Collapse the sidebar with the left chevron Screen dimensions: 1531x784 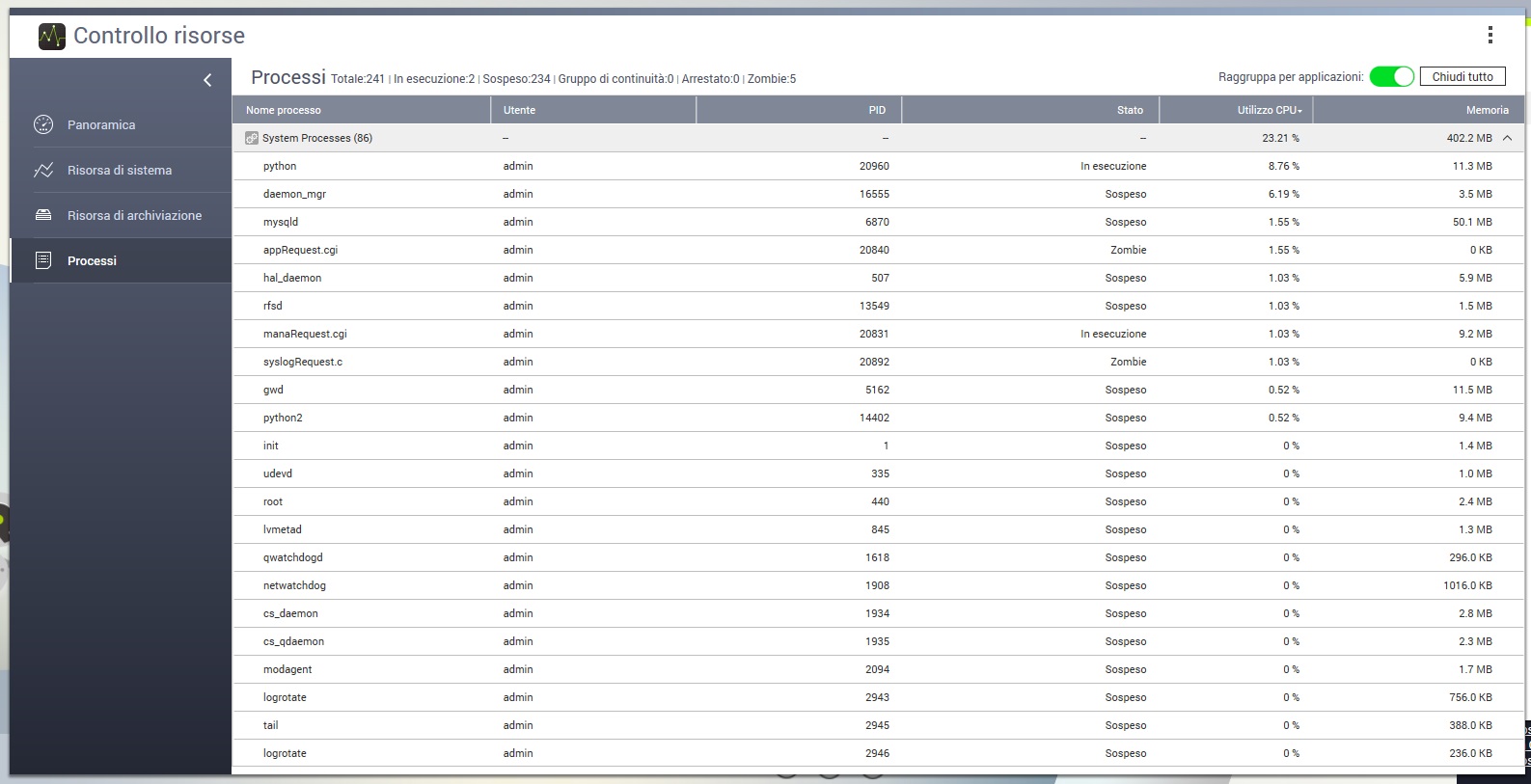tap(207, 80)
